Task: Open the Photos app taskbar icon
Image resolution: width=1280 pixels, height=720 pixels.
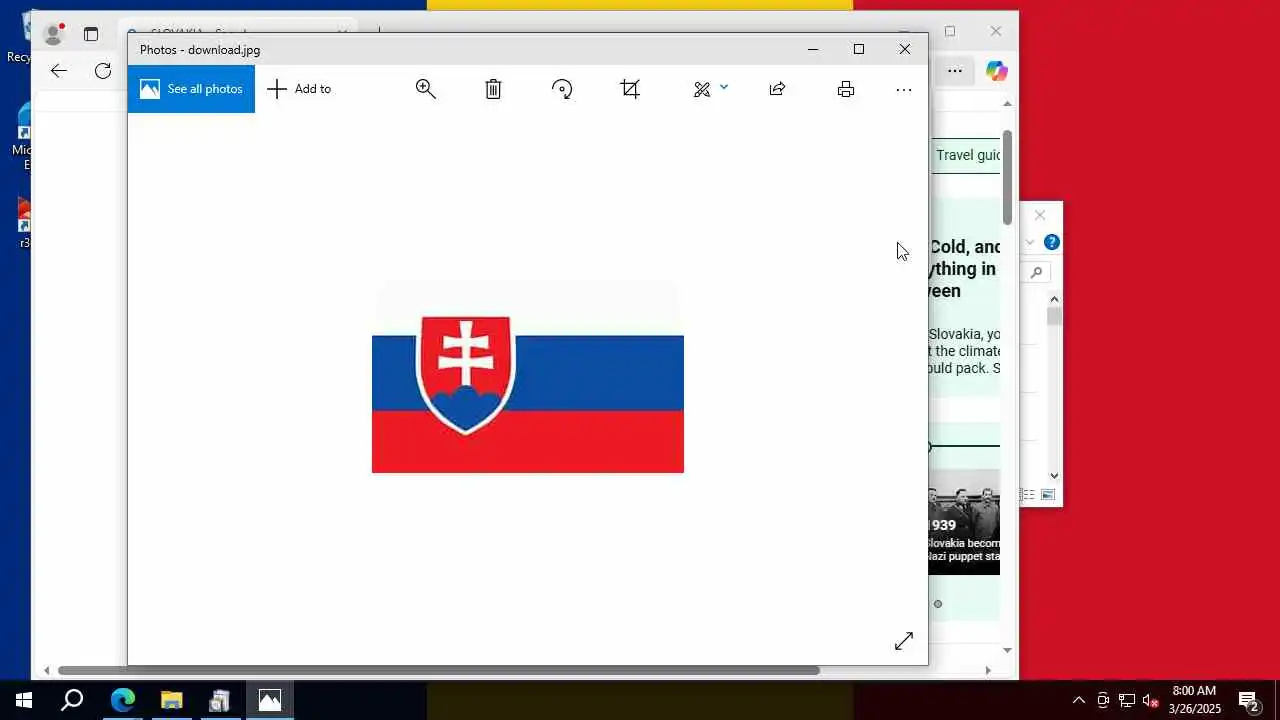Action: click(270, 700)
